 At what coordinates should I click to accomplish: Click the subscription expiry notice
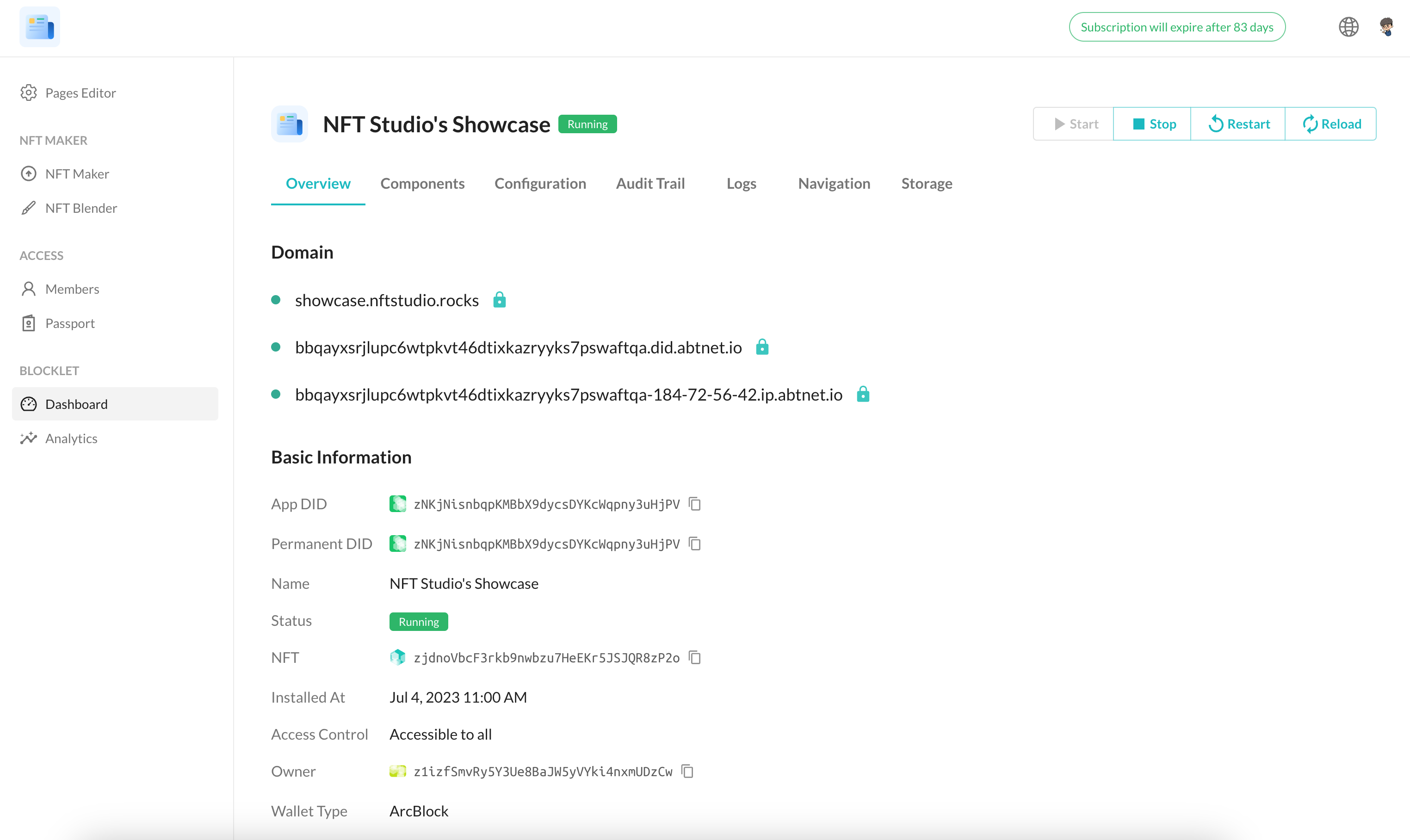[1177, 27]
